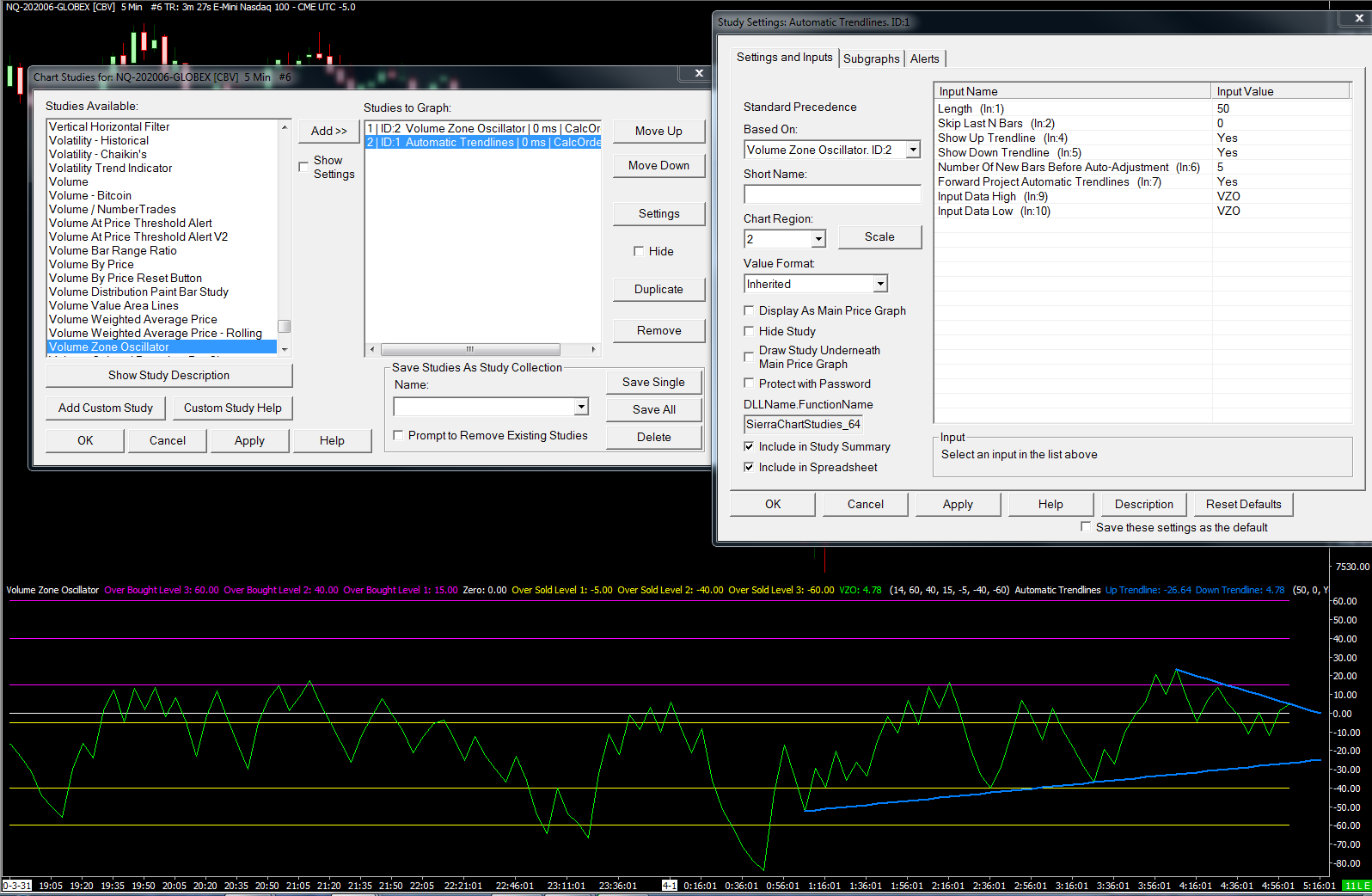
Task: Check Save these settings as the default
Action: [1086, 527]
